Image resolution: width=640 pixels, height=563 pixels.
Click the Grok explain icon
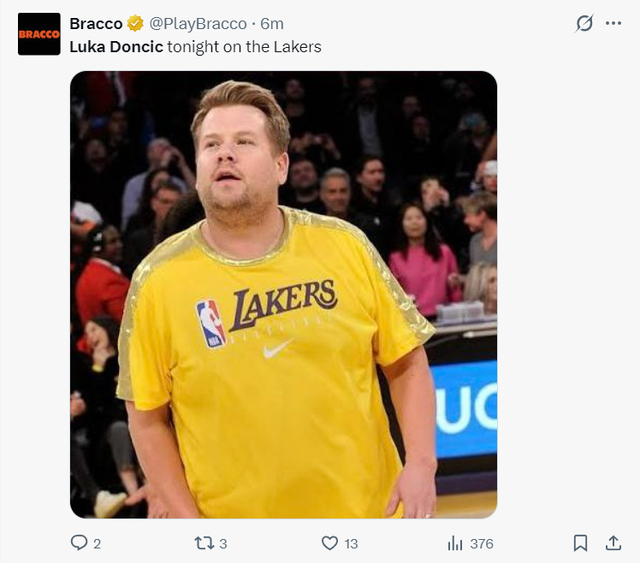pos(584,23)
